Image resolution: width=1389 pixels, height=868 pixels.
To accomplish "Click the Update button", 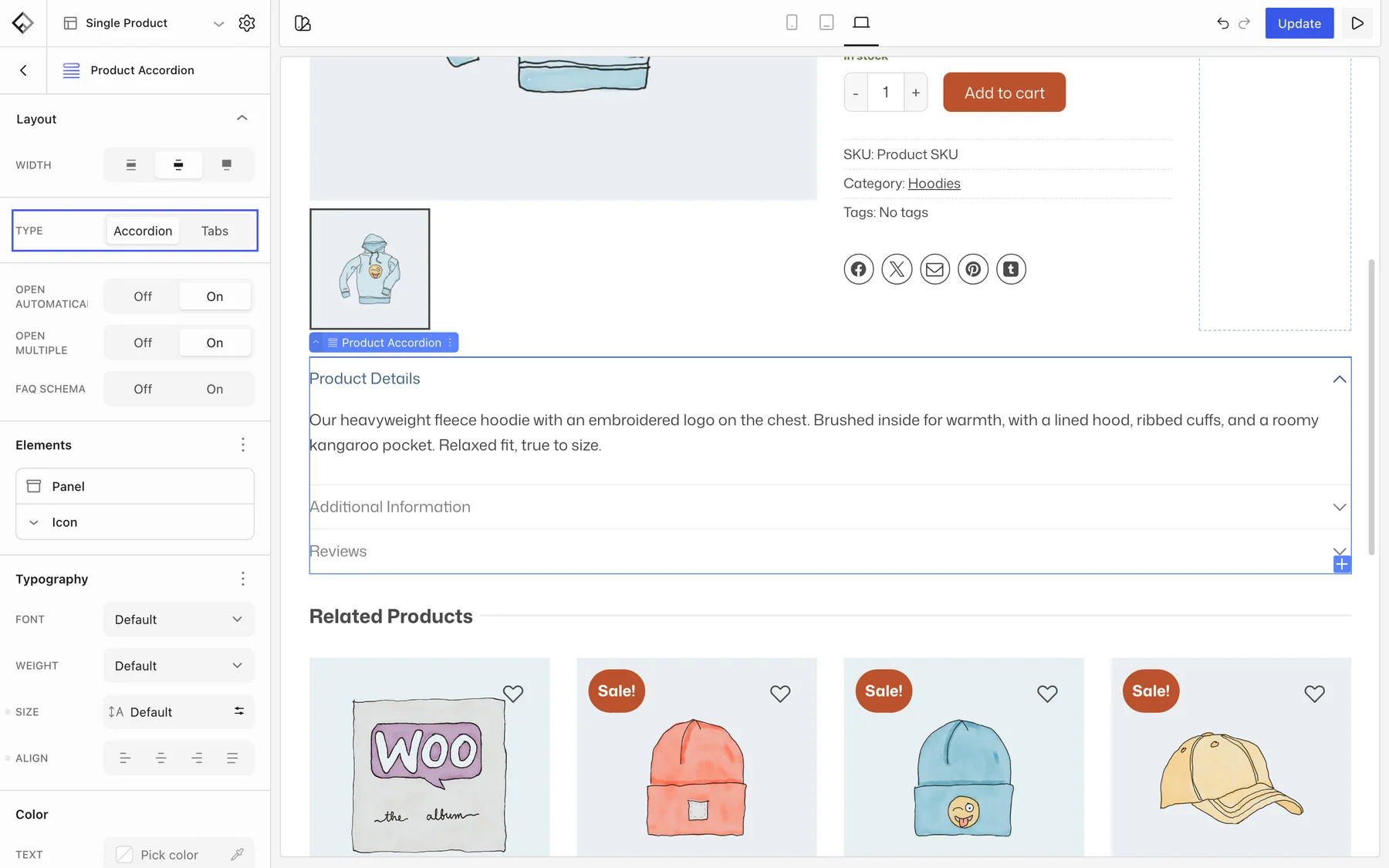I will pyautogui.click(x=1299, y=23).
